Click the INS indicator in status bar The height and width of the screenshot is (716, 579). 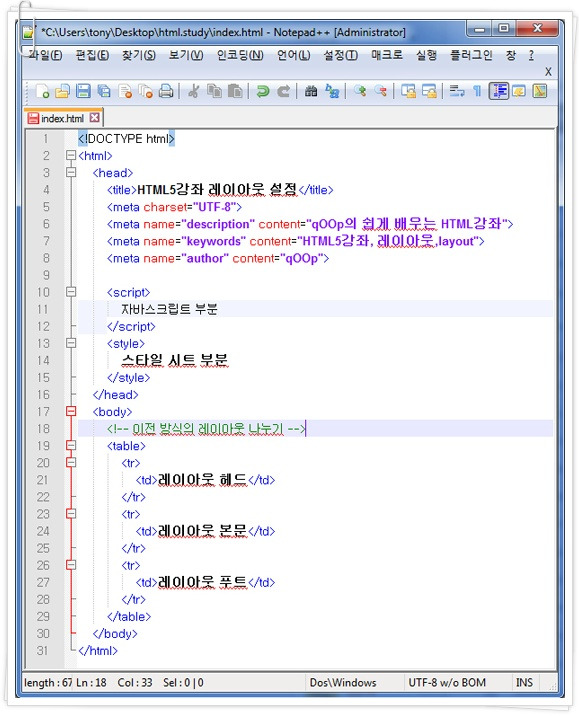[x=524, y=682]
